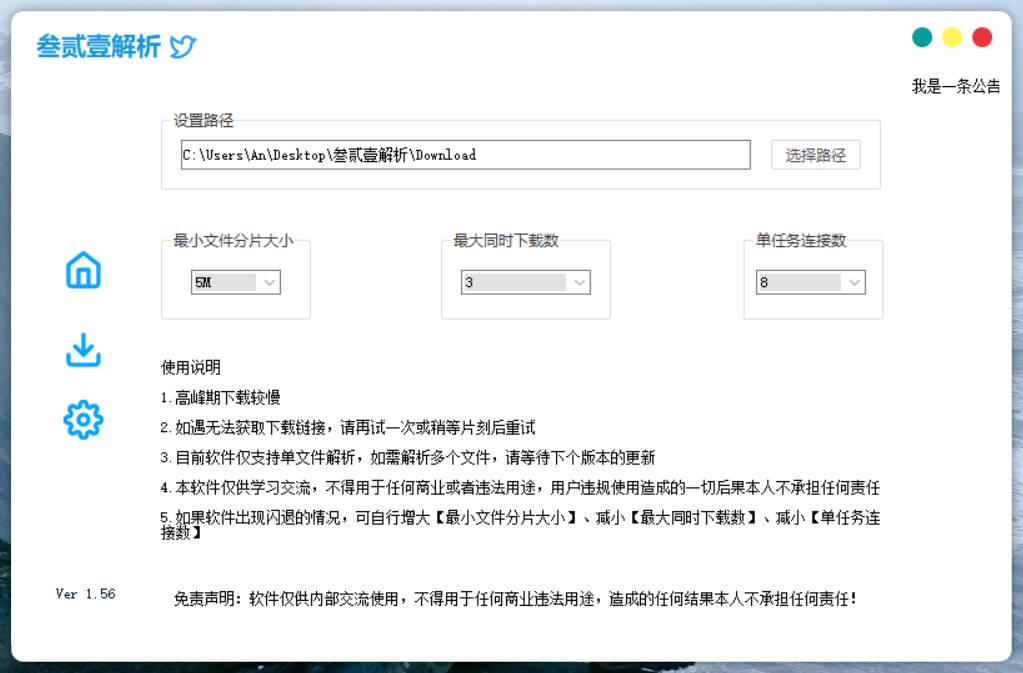Click the 叁贰壹解析 app title
1023x673 pixels.
point(98,47)
